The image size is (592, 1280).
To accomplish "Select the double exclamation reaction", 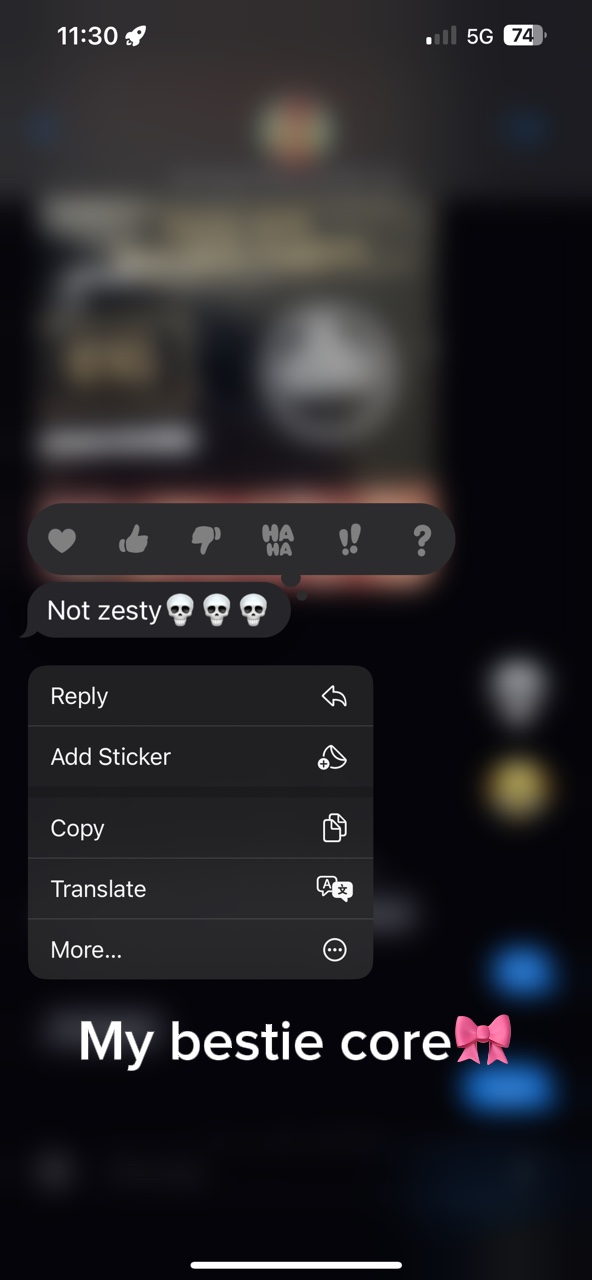I will 349,540.
